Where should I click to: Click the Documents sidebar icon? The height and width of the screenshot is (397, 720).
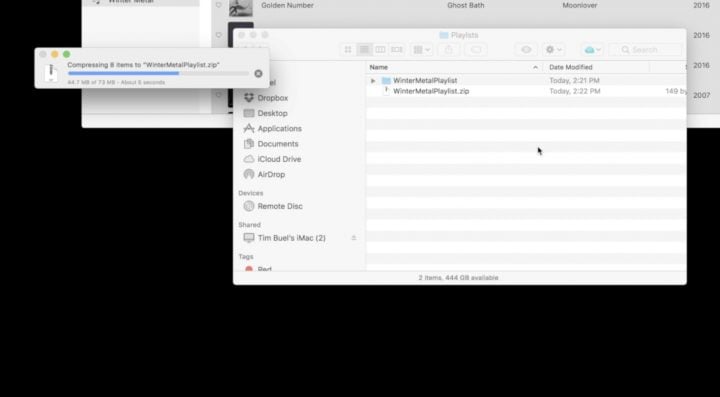pyautogui.click(x=248, y=144)
